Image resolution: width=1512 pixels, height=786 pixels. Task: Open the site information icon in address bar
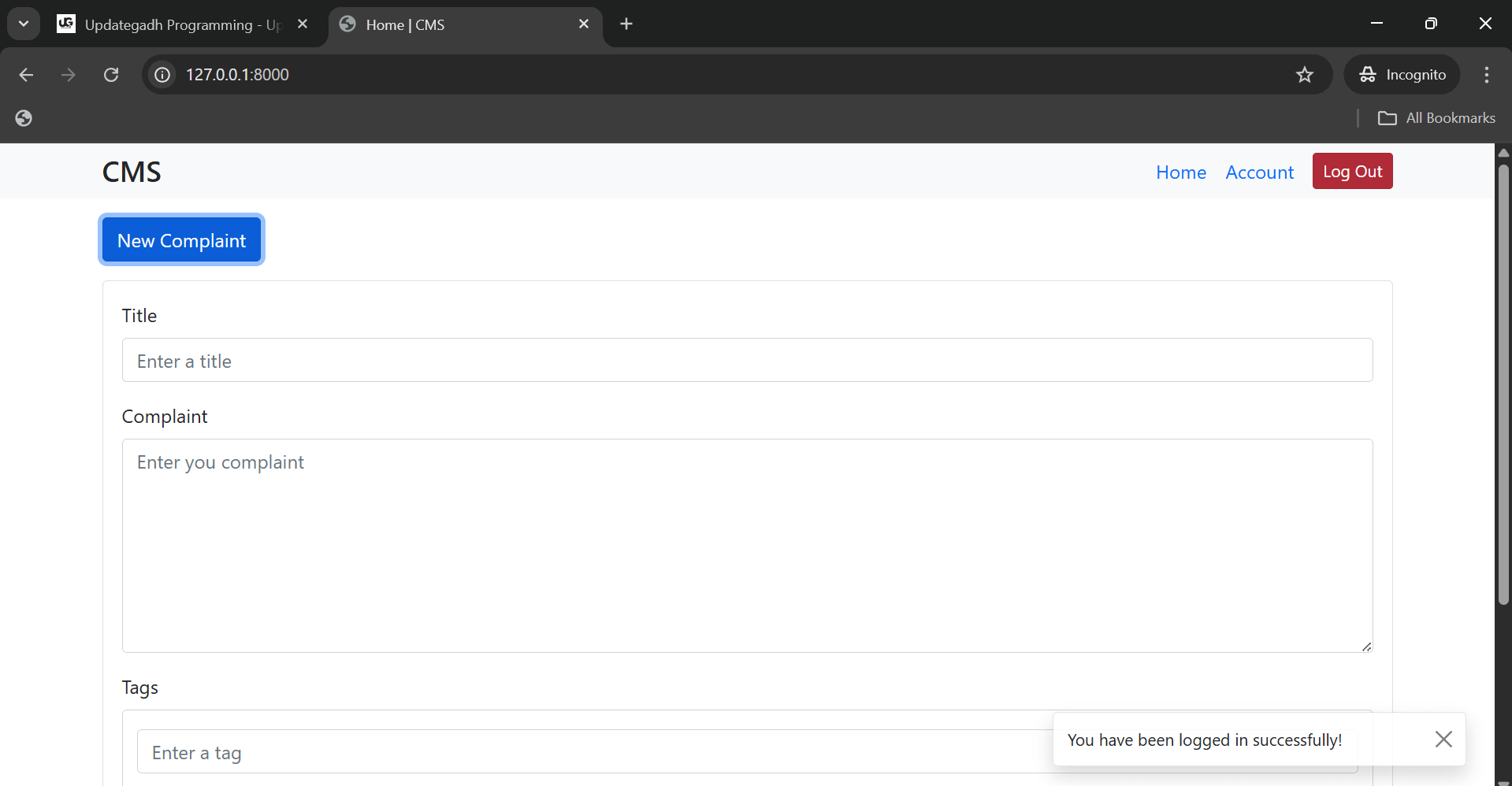(162, 74)
